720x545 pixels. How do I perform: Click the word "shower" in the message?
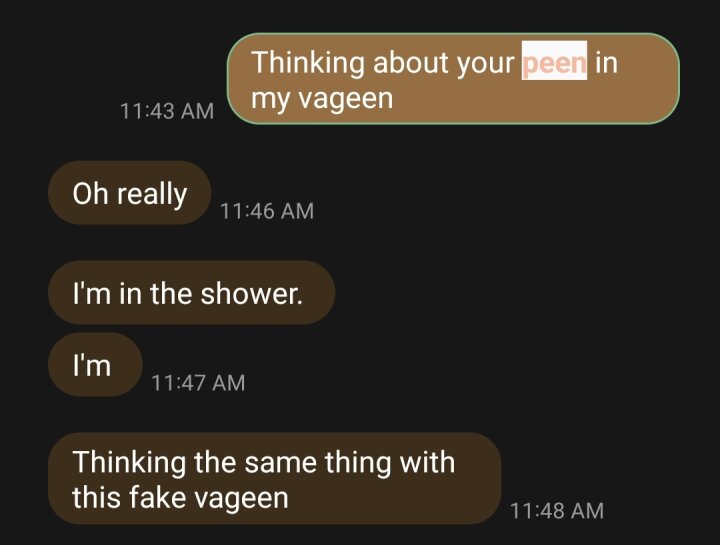251,293
